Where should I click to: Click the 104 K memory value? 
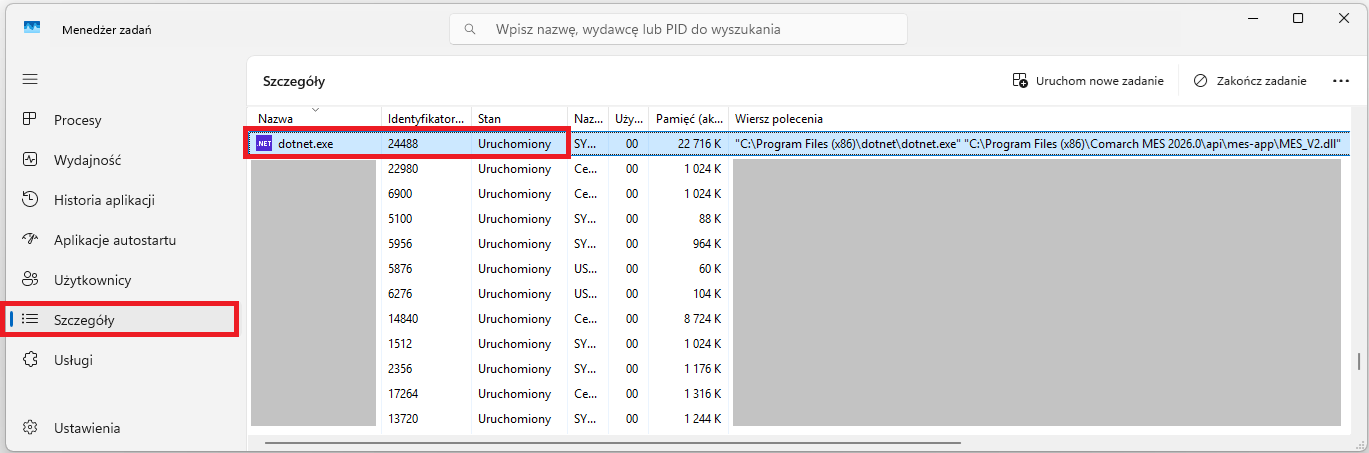click(707, 294)
